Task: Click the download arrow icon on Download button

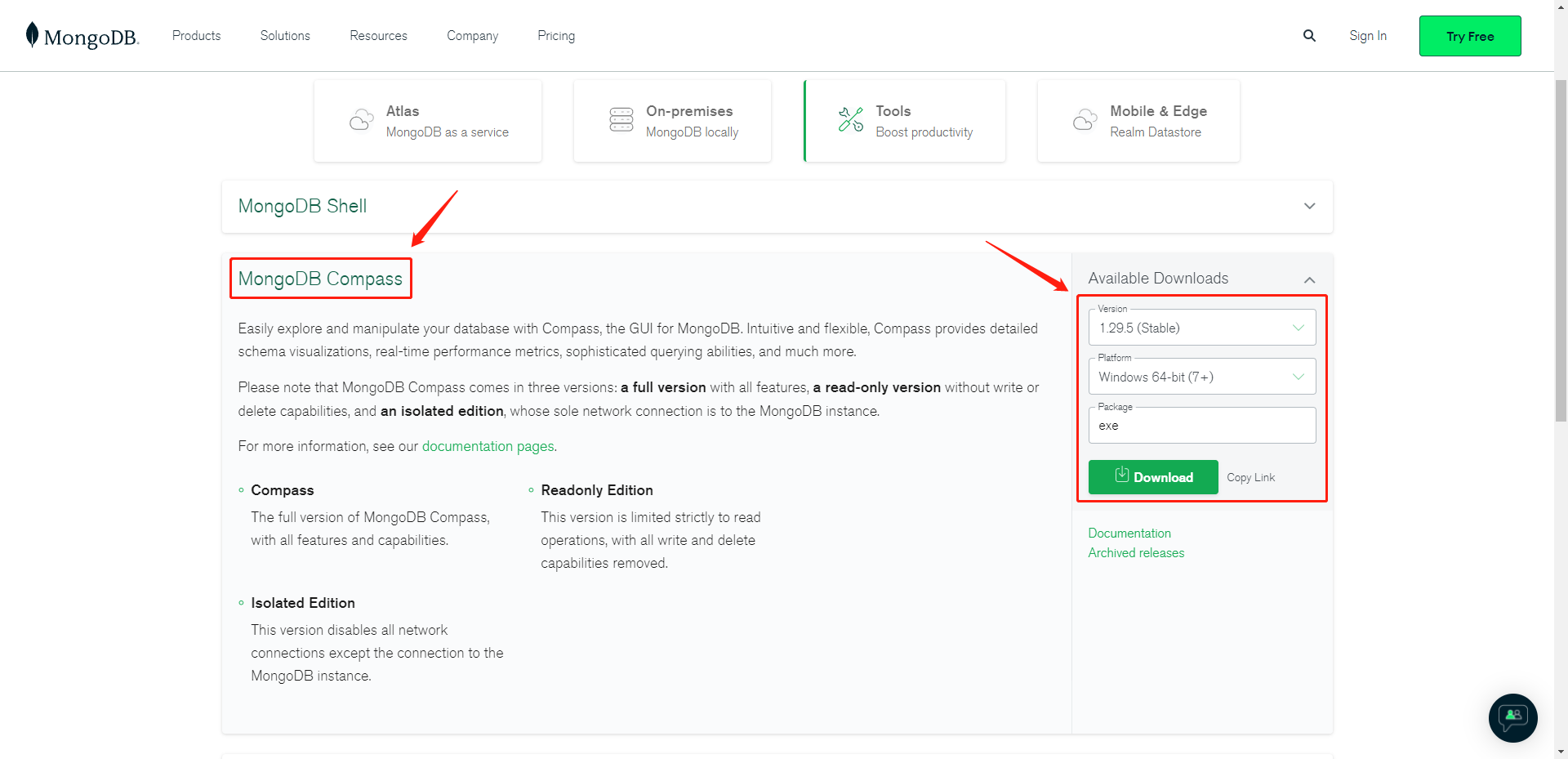Action: pos(1122,475)
